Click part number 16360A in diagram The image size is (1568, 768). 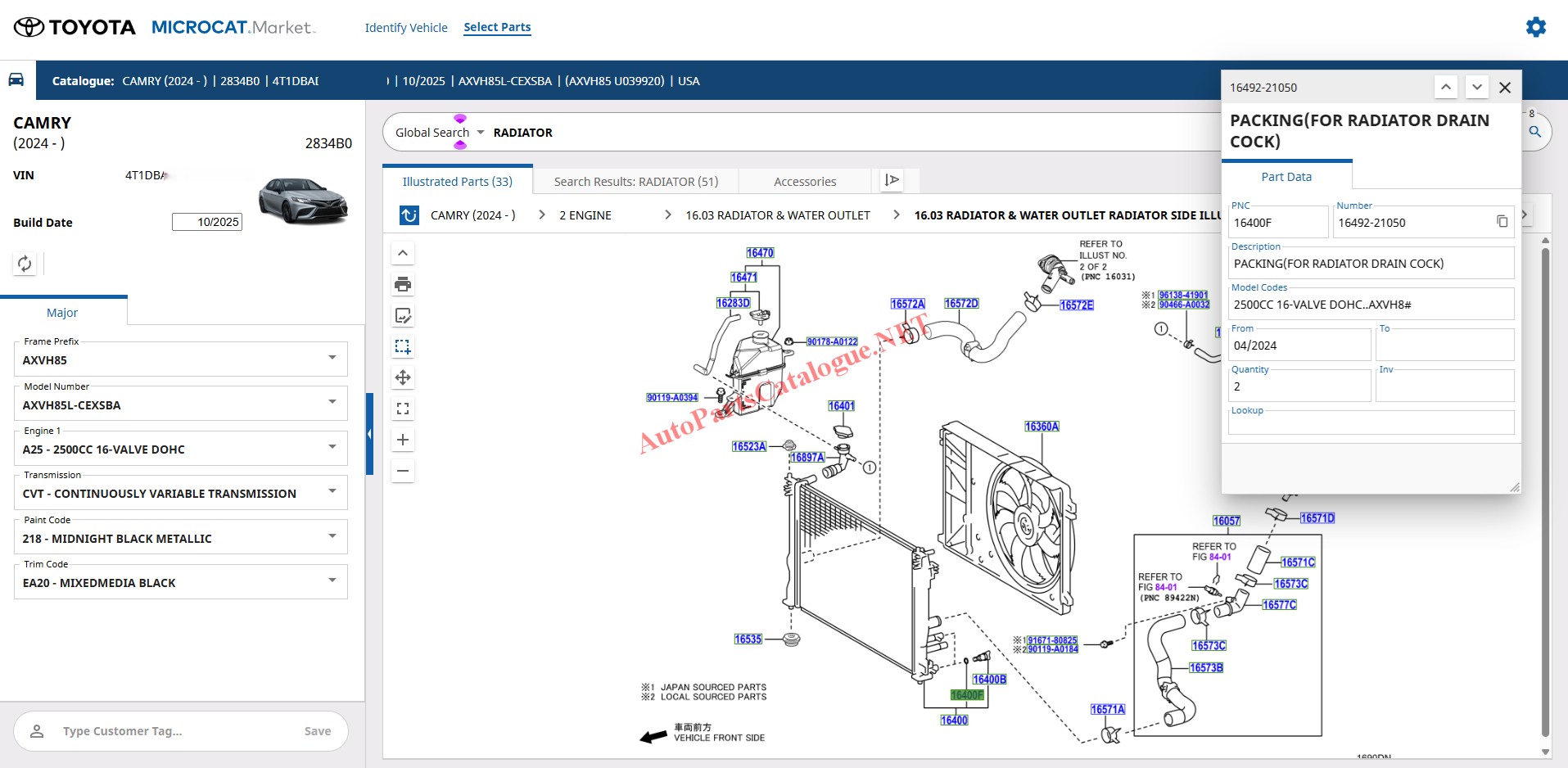click(1042, 427)
